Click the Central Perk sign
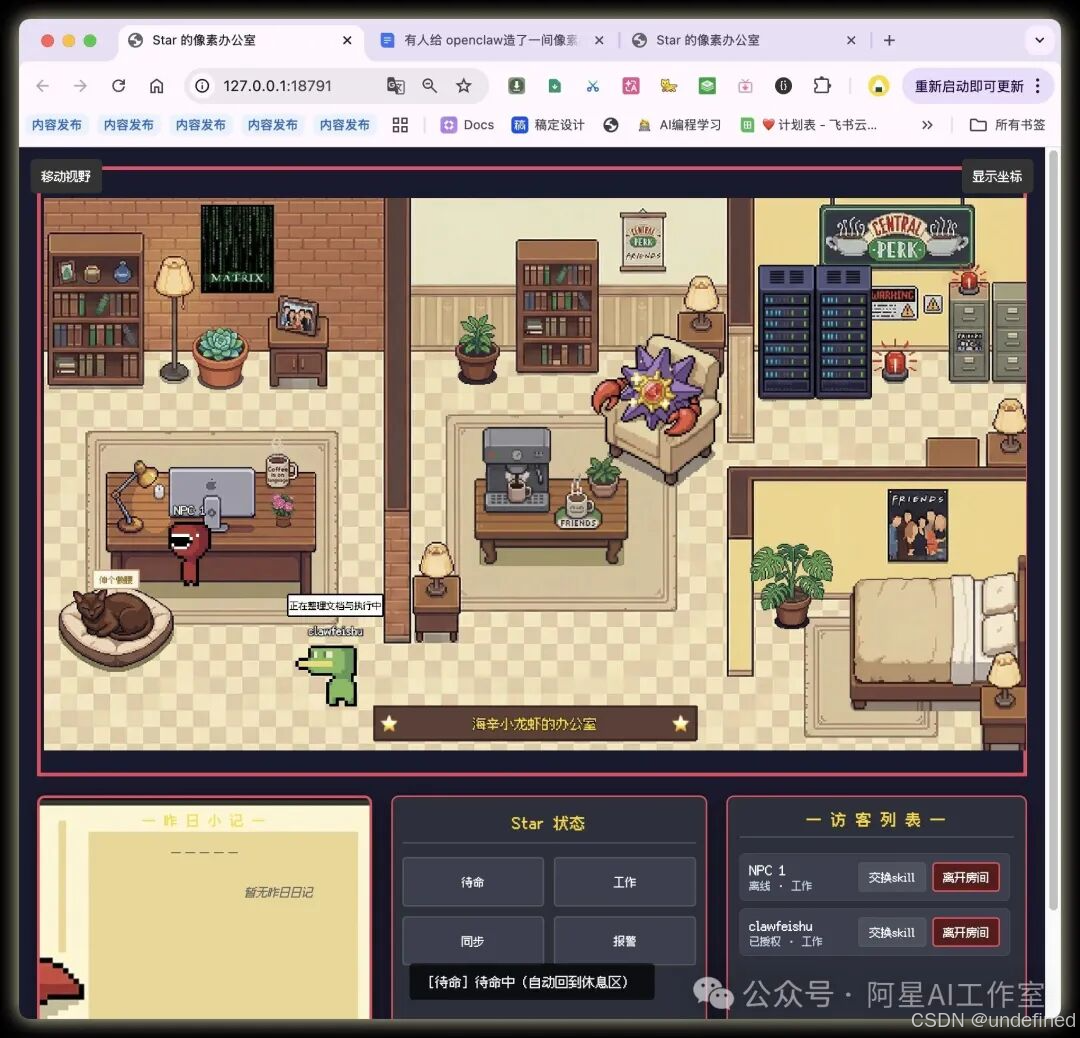Viewport: 1080px width, 1038px height. (897, 236)
